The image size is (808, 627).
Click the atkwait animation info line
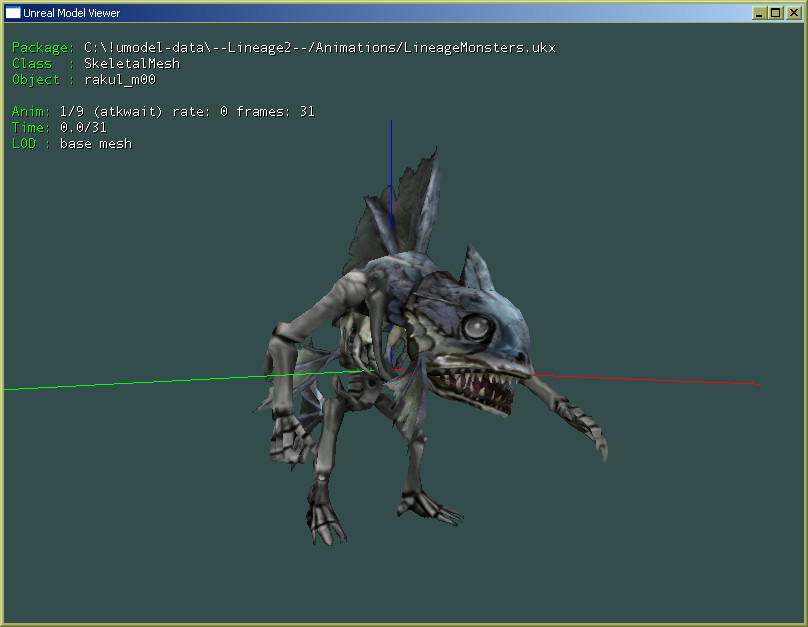pyautogui.click(x=187, y=111)
